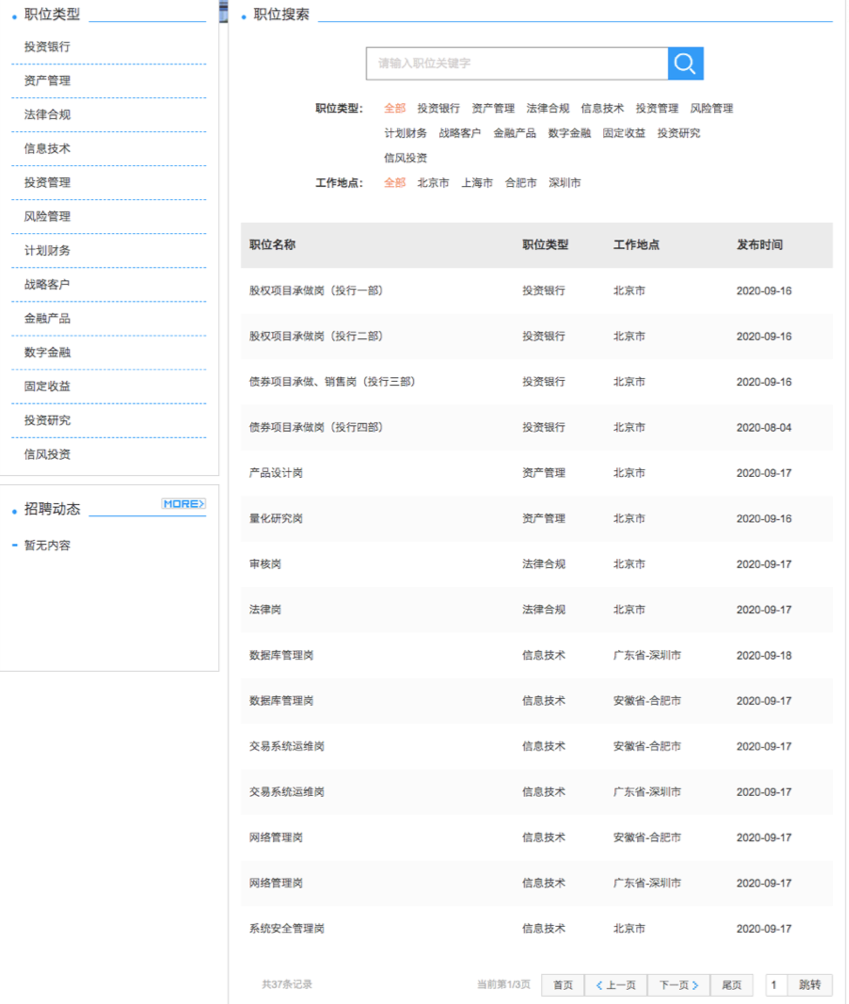Select 风险管理 in the left sidebar
The height and width of the screenshot is (1004, 849).
tap(47, 216)
